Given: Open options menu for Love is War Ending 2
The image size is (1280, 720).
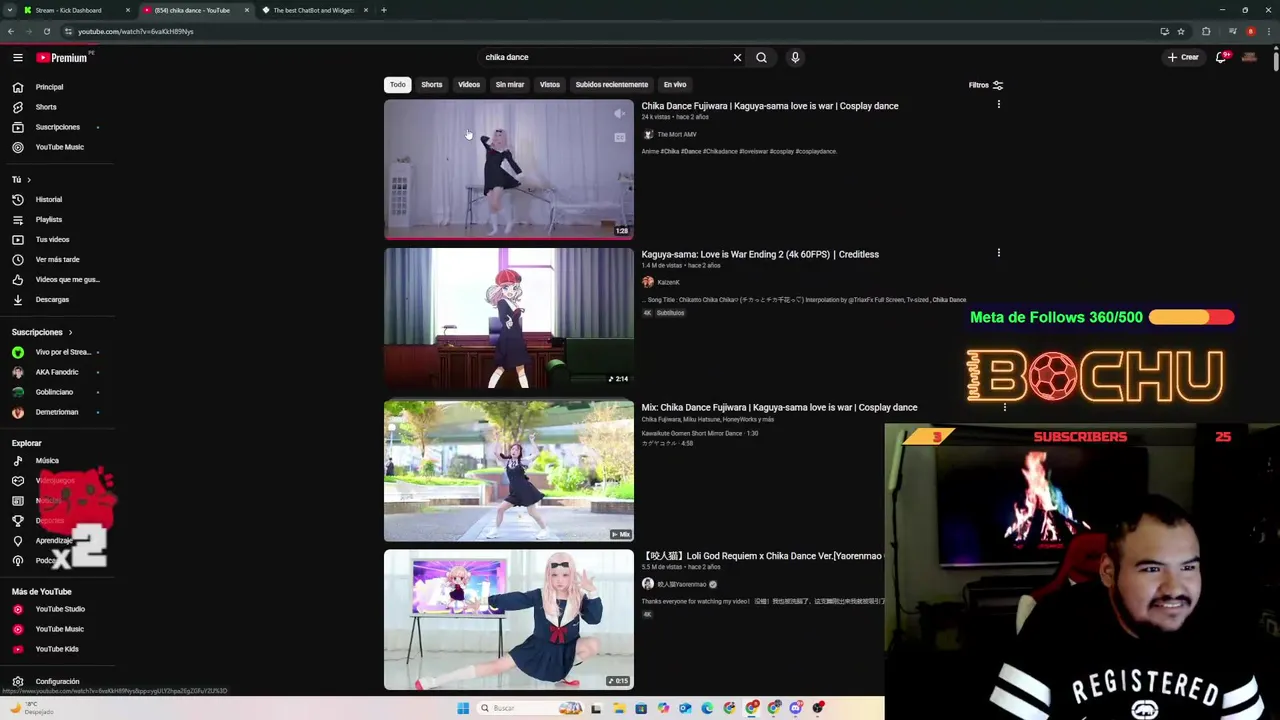Looking at the screenshot, I should point(998,253).
